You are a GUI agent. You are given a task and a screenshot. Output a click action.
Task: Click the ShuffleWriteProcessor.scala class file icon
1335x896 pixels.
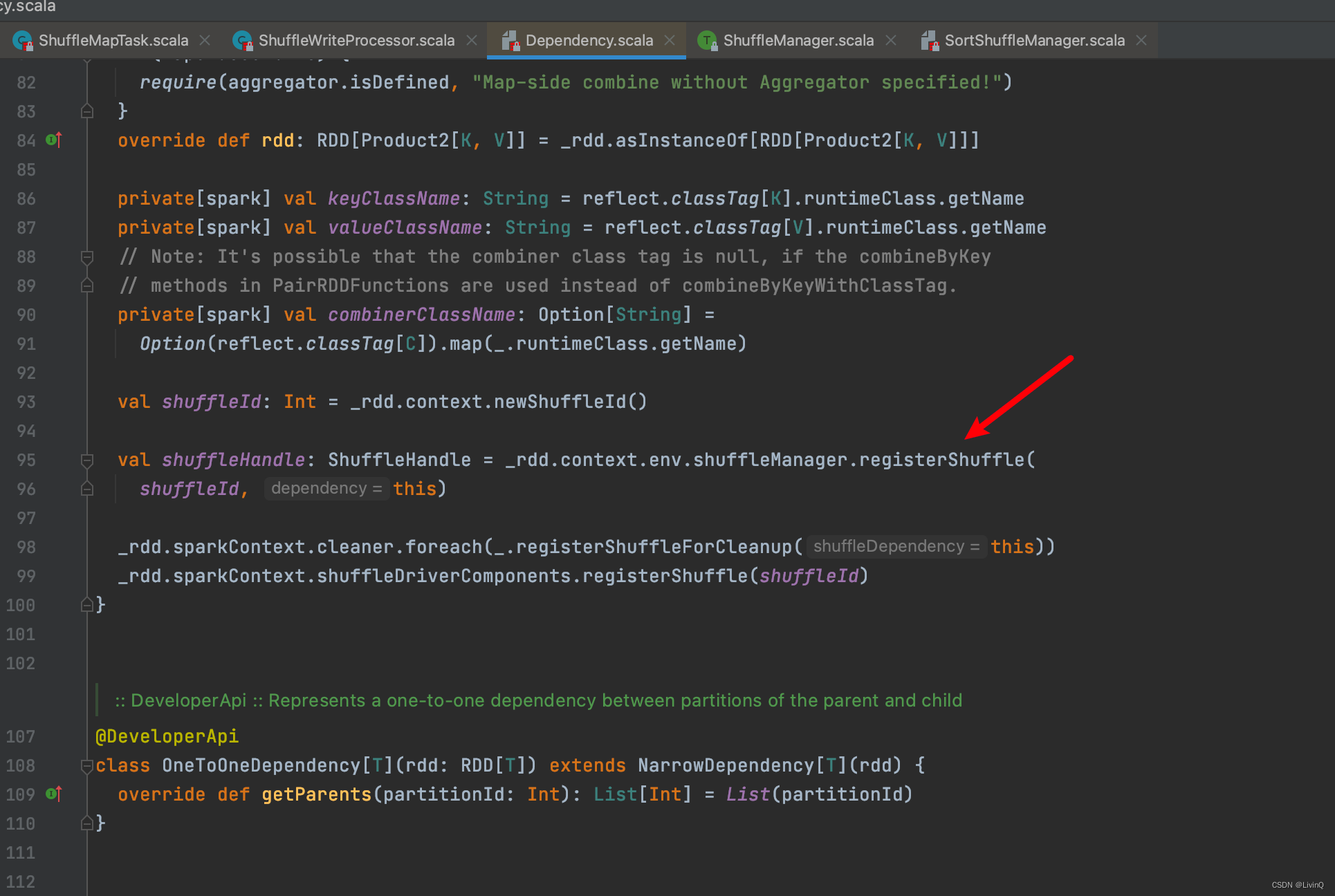243,41
